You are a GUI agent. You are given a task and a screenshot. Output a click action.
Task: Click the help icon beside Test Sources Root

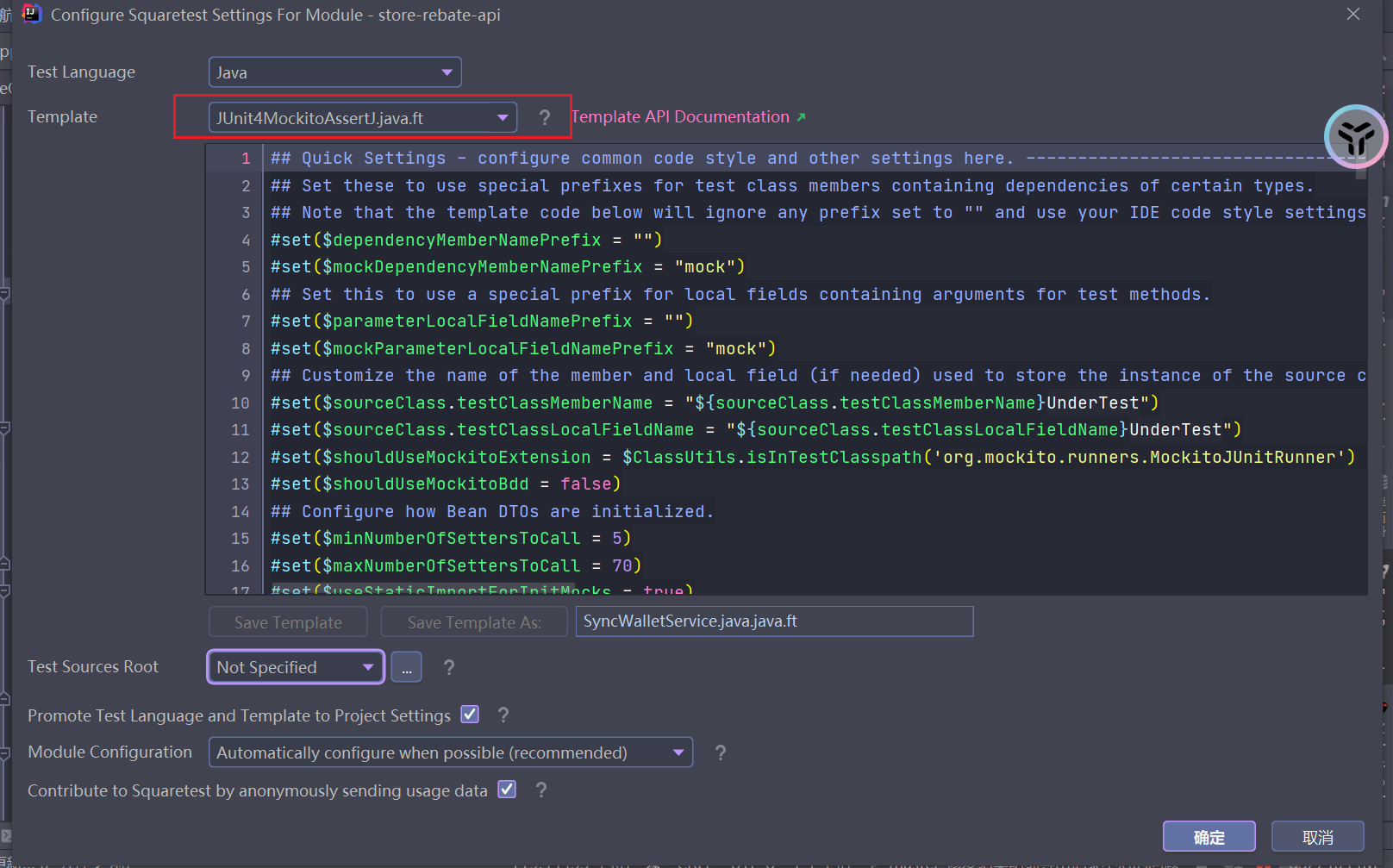pyautogui.click(x=448, y=667)
